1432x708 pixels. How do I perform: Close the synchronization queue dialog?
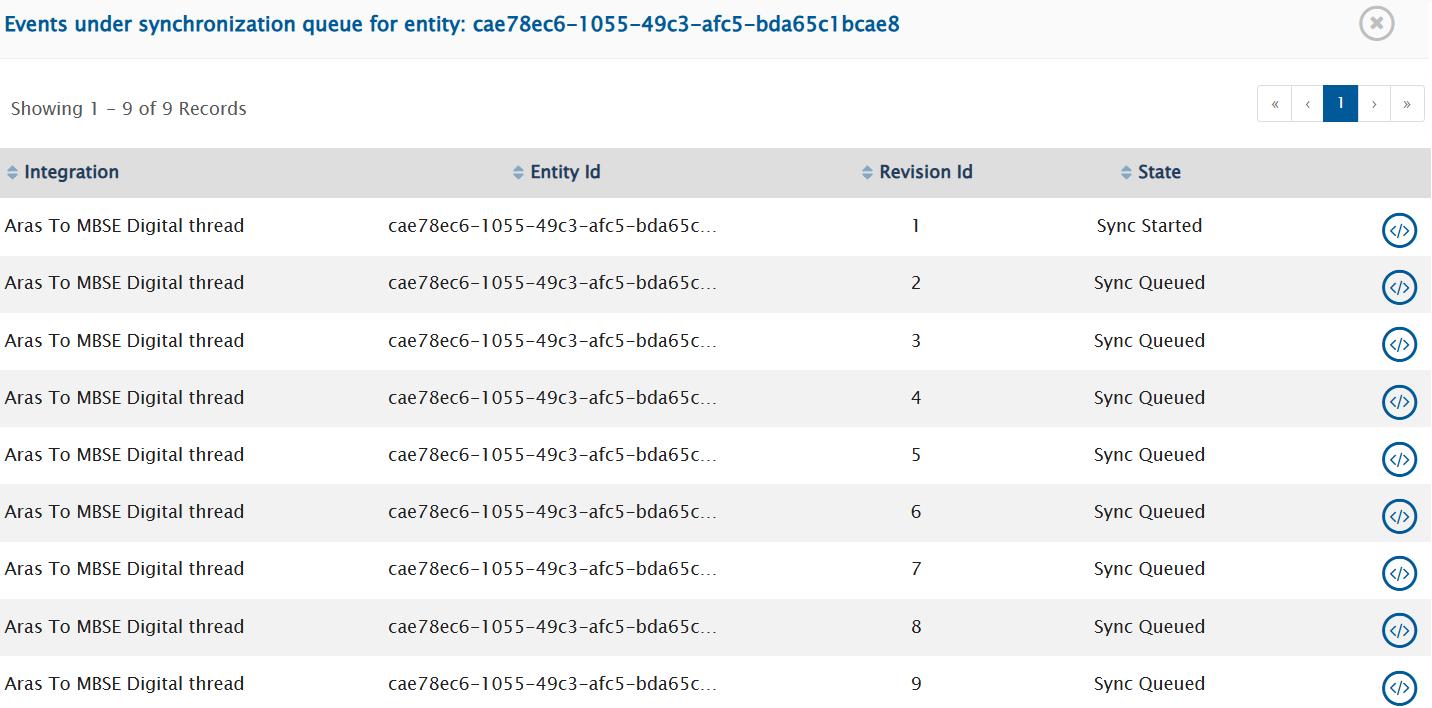(1377, 23)
